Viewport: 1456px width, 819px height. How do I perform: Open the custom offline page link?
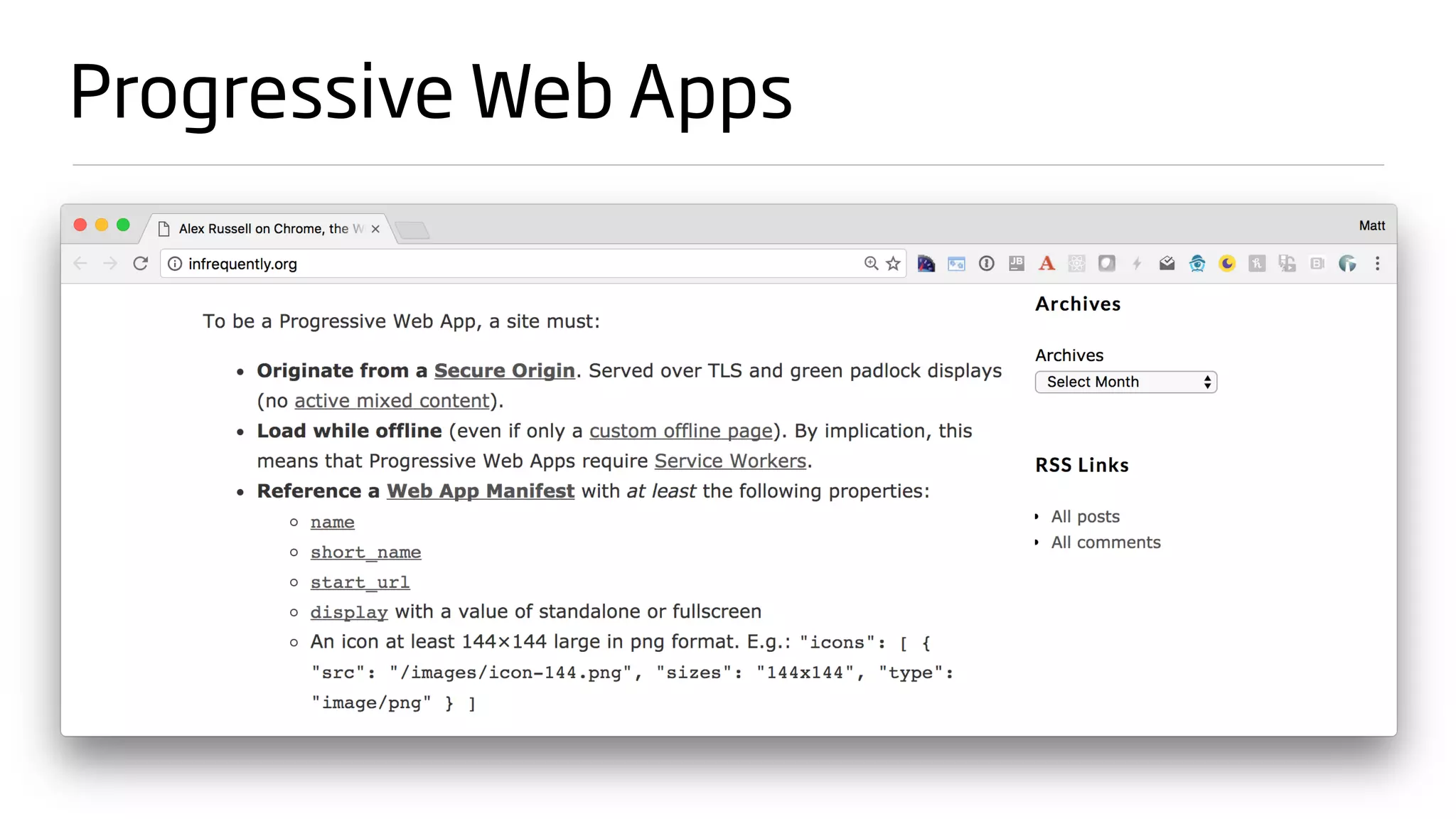pos(681,431)
